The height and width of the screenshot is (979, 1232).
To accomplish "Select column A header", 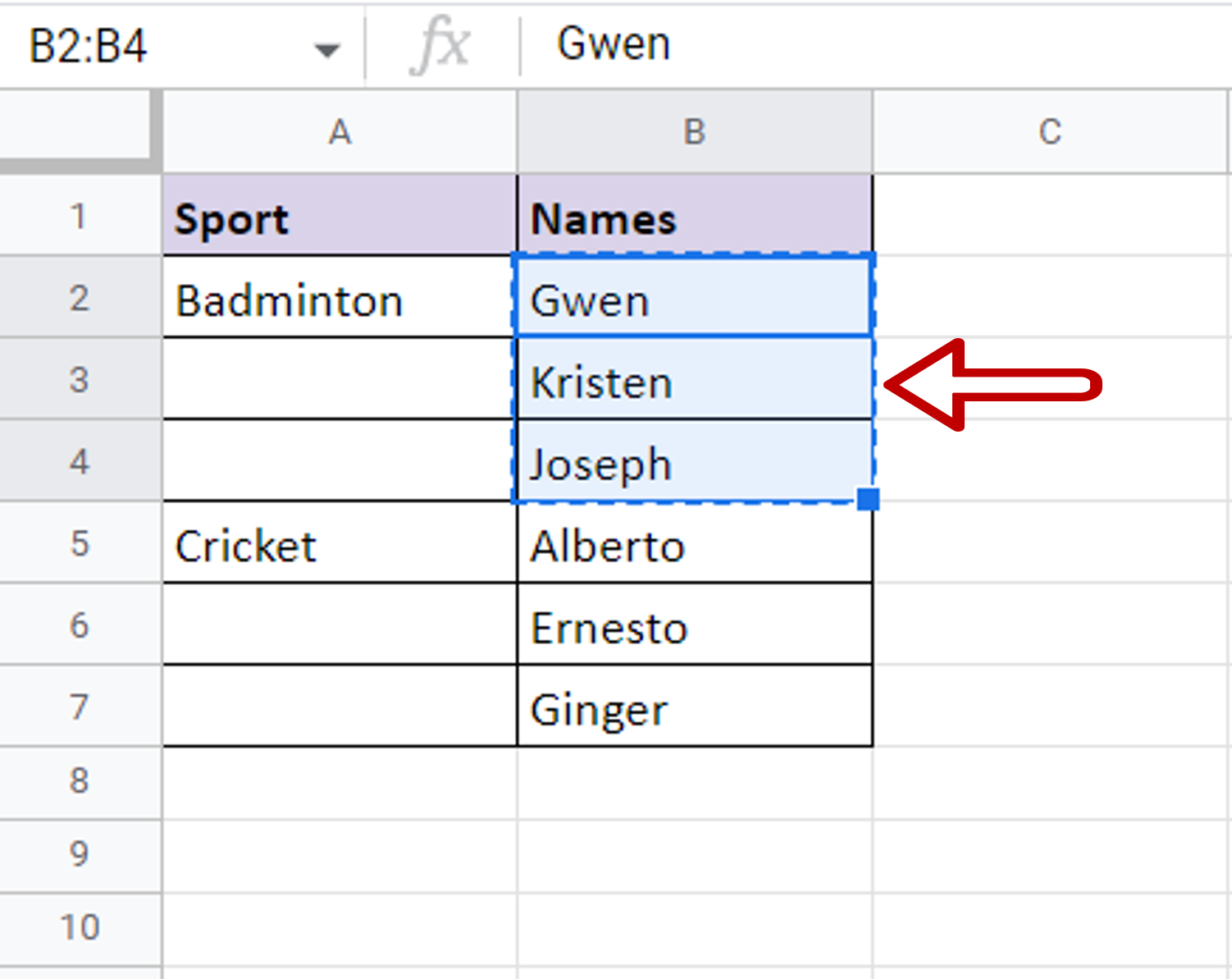I will (x=340, y=132).
